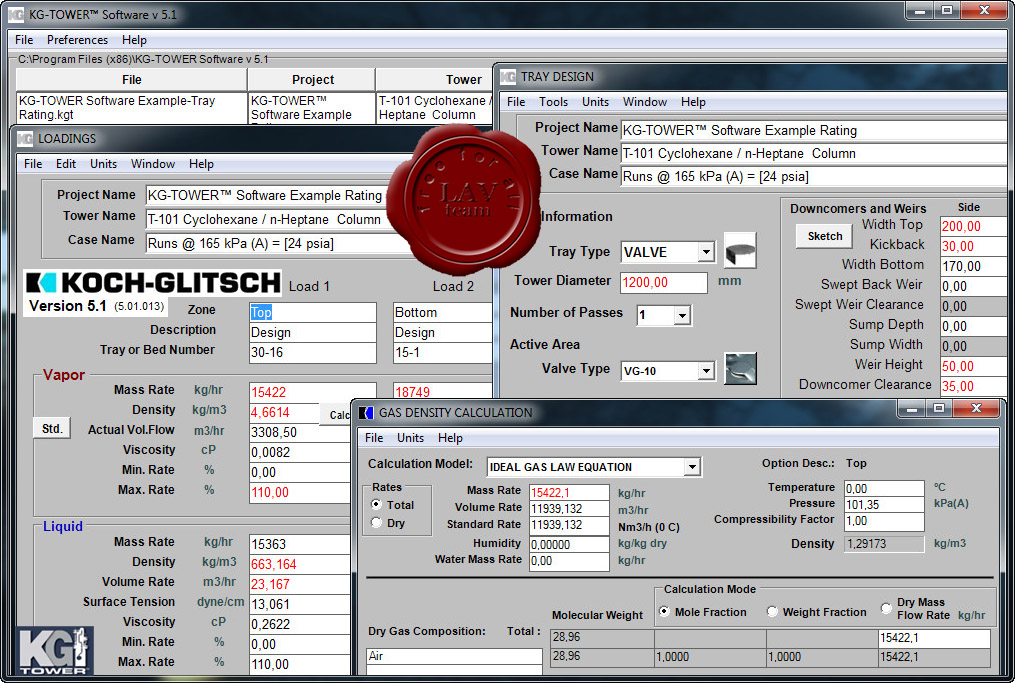Click the Water Mass Rate field

coord(569,561)
